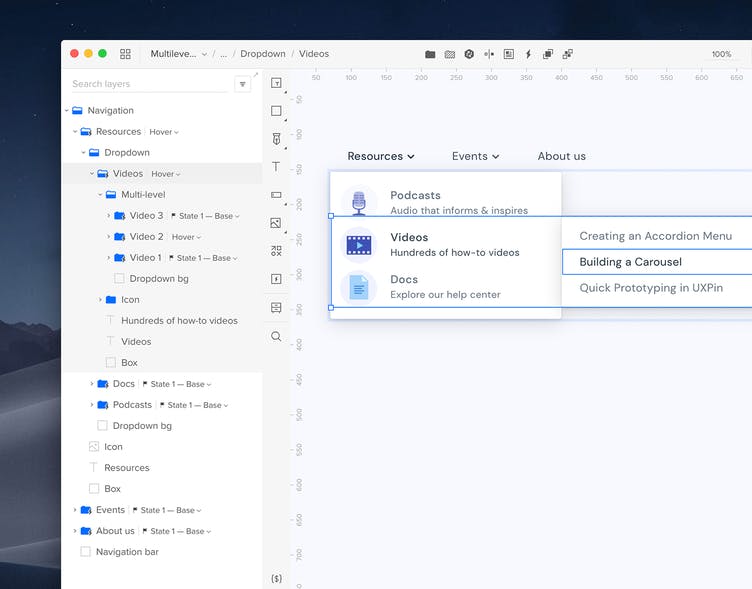Viewport: 752px width, 589px height.
Task: Expand the Video 3 layer group
Action: 109,216
